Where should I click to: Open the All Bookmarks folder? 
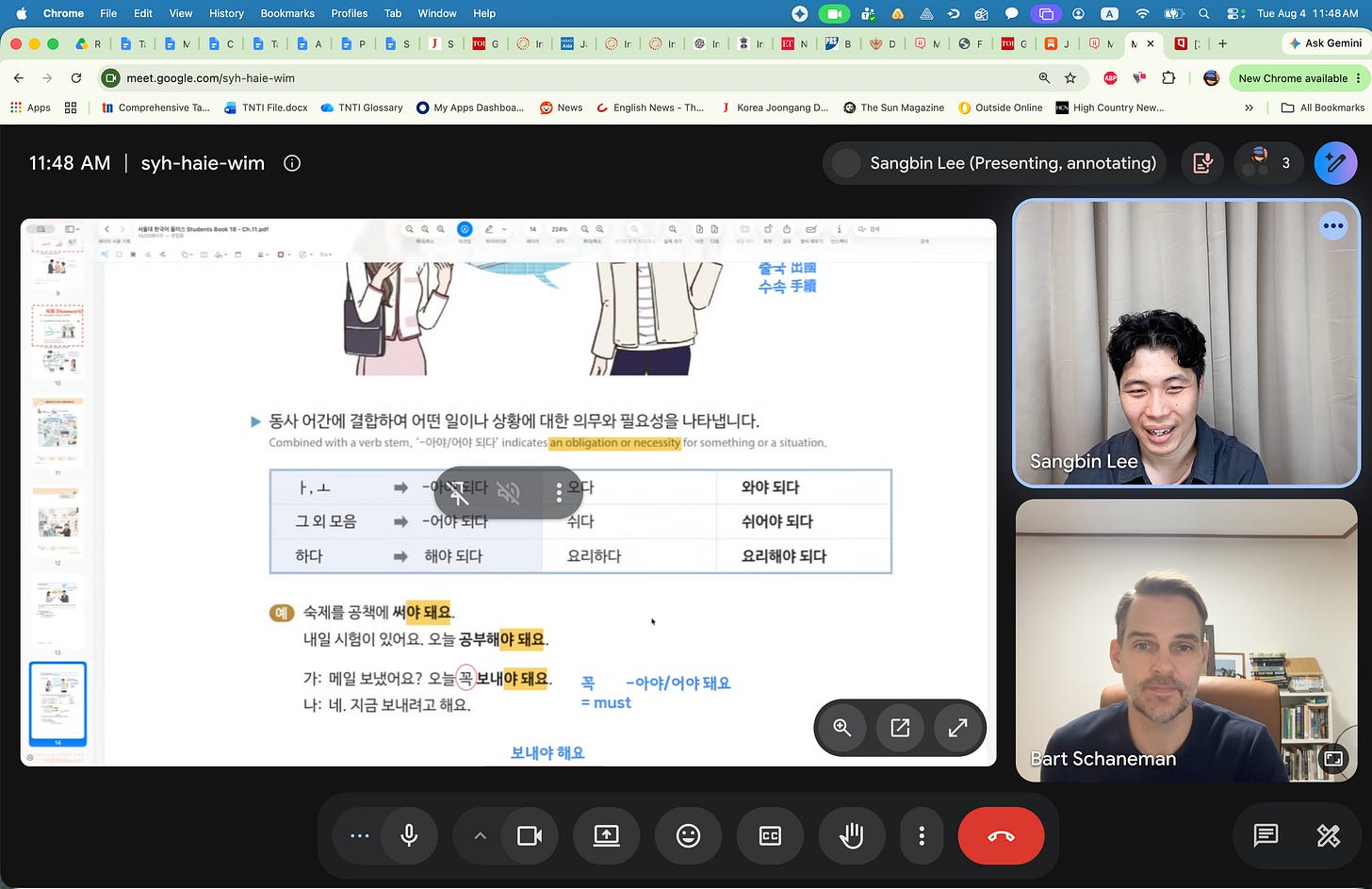1323,107
